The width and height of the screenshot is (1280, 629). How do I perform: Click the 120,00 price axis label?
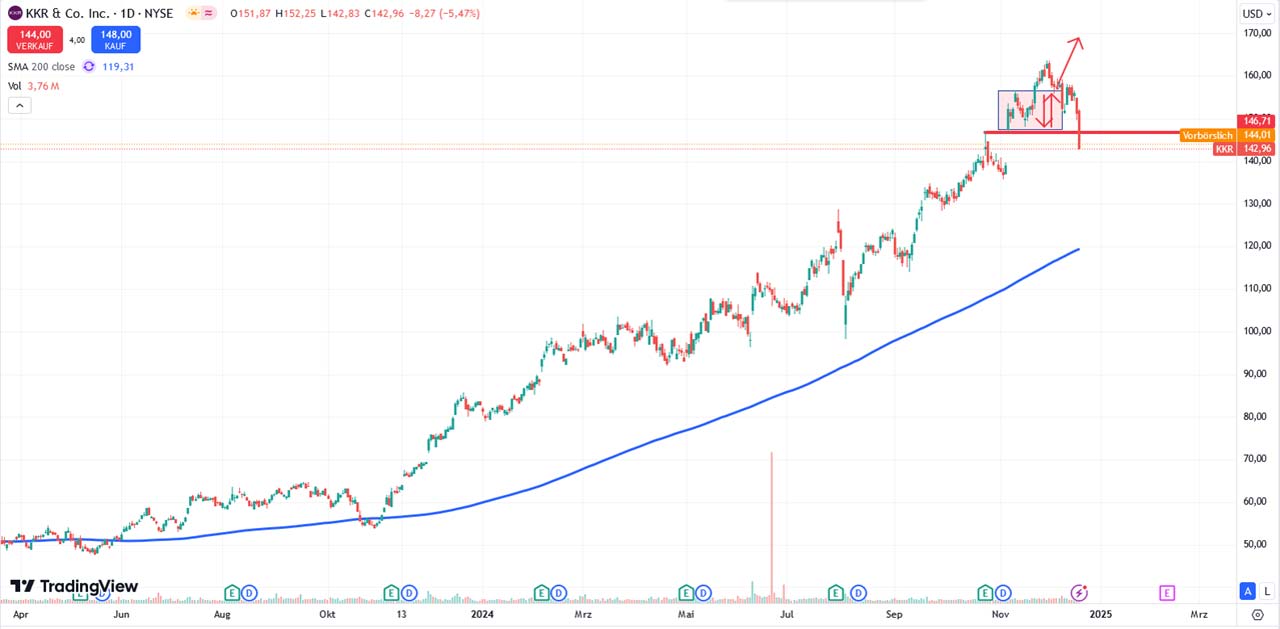1256,246
